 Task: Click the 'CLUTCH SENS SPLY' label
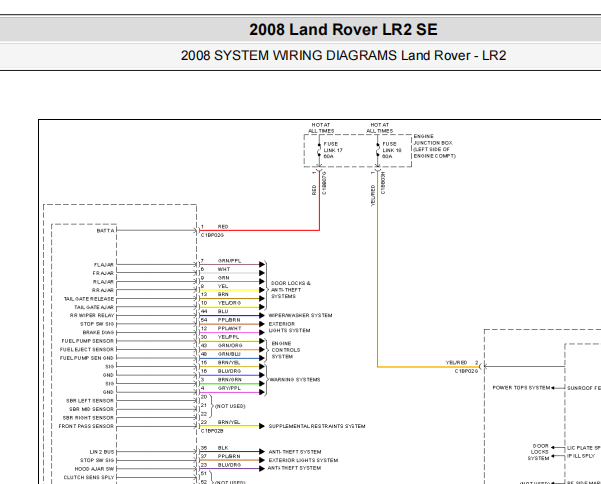click(x=89, y=477)
